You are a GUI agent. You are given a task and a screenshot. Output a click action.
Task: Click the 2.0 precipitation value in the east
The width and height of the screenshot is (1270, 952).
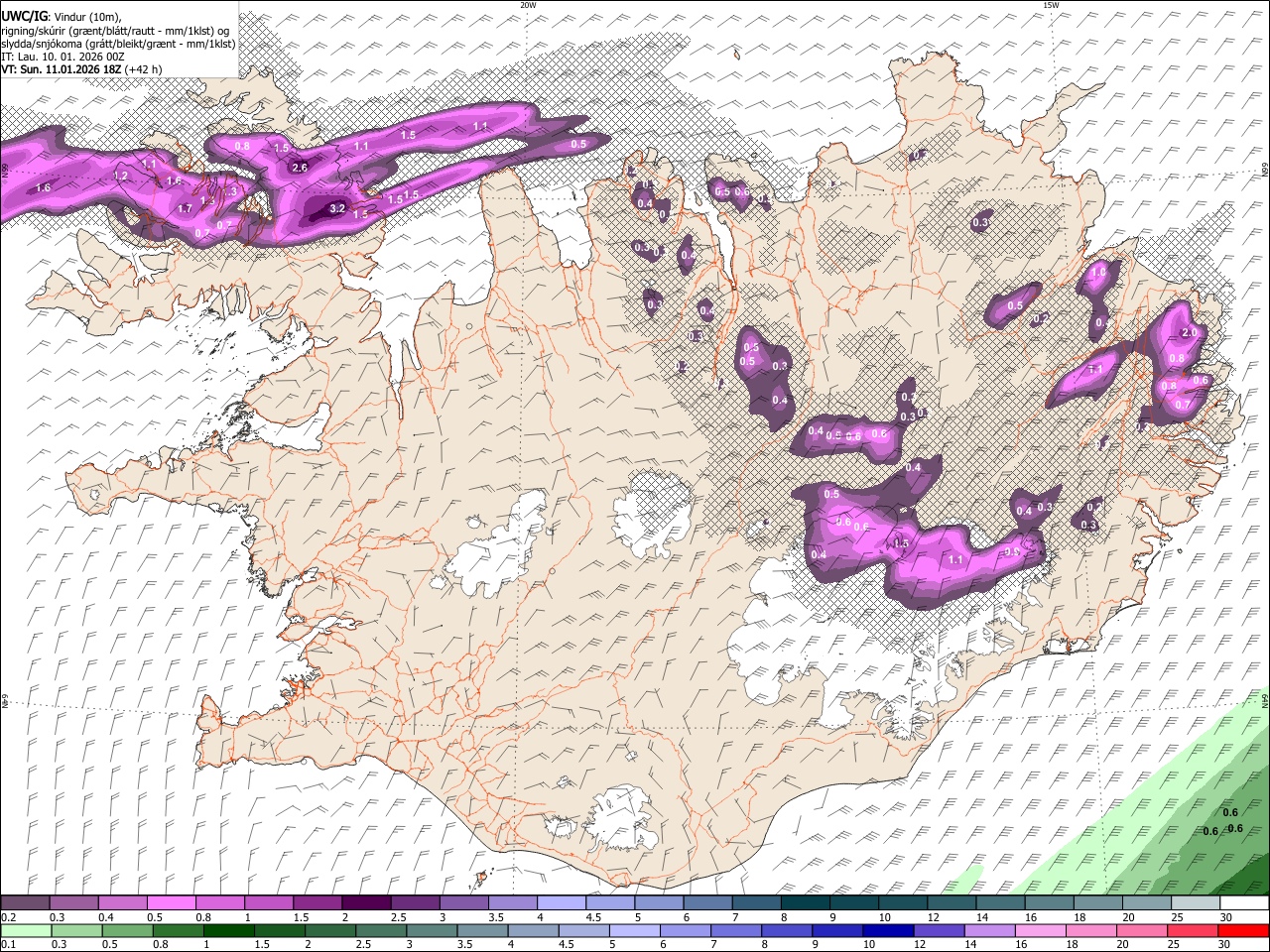point(1190,332)
